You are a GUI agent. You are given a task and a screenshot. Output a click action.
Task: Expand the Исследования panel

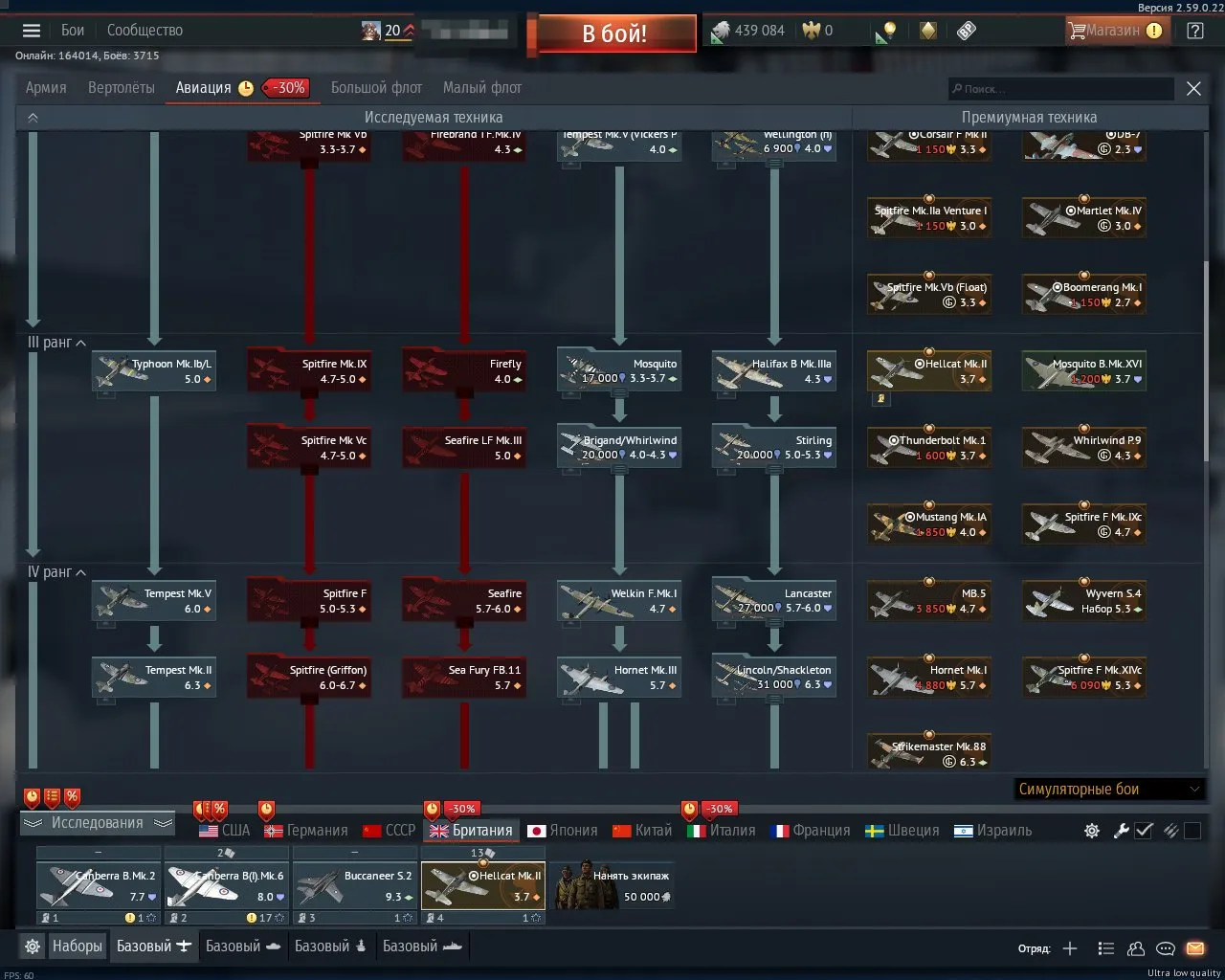pos(98,823)
